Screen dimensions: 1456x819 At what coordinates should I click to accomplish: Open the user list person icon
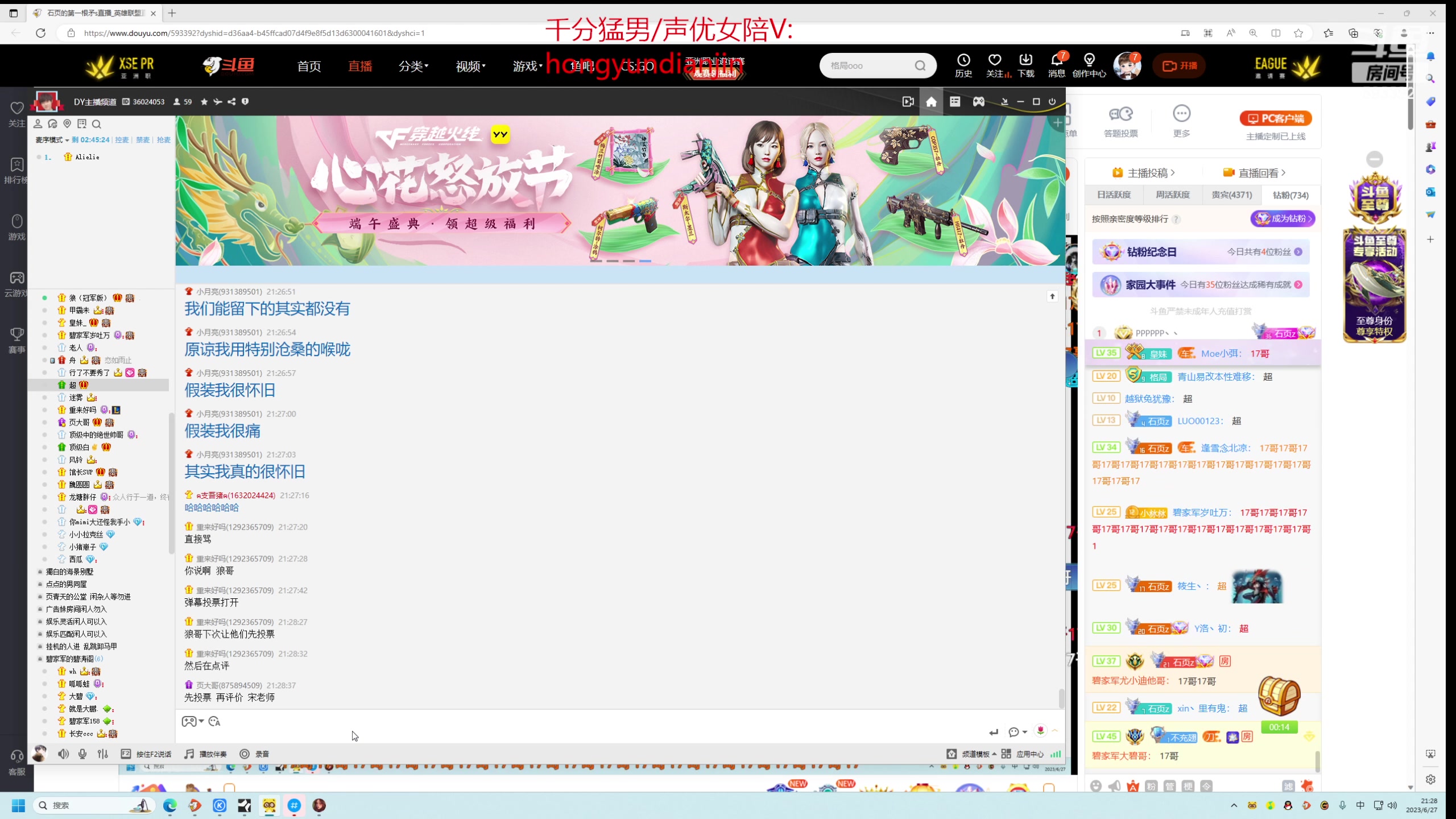[38, 124]
